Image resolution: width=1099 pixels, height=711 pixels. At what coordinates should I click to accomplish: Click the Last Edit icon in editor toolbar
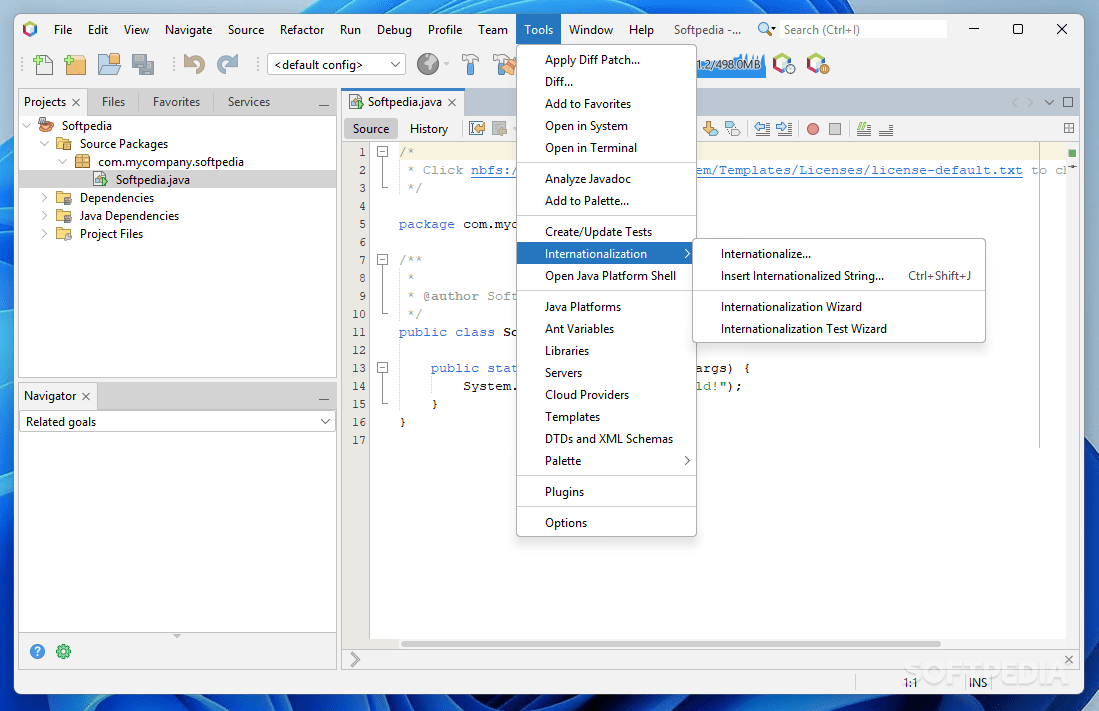[477, 128]
